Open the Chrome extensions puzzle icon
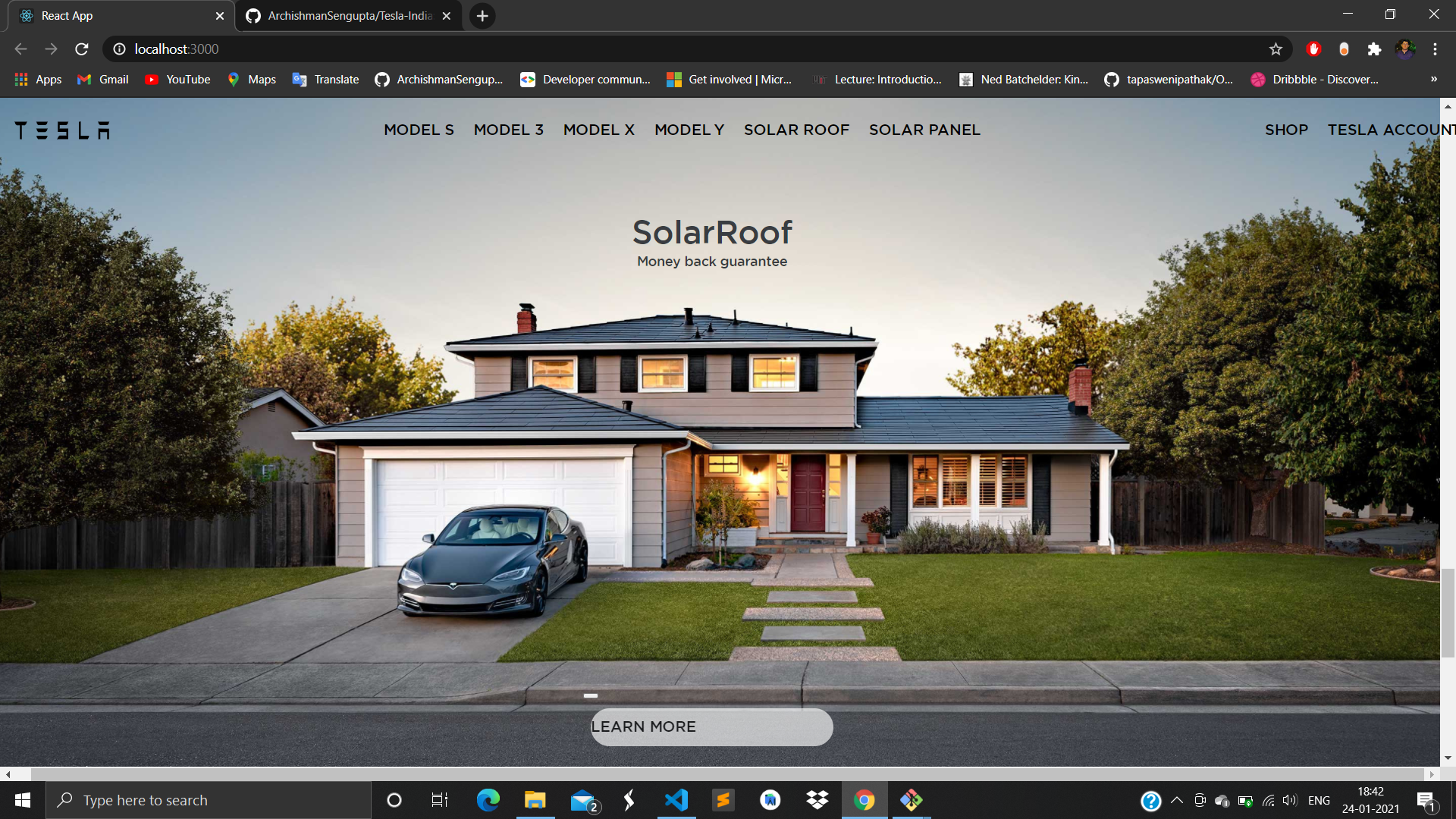This screenshot has height=819, width=1456. click(x=1374, y=49)
